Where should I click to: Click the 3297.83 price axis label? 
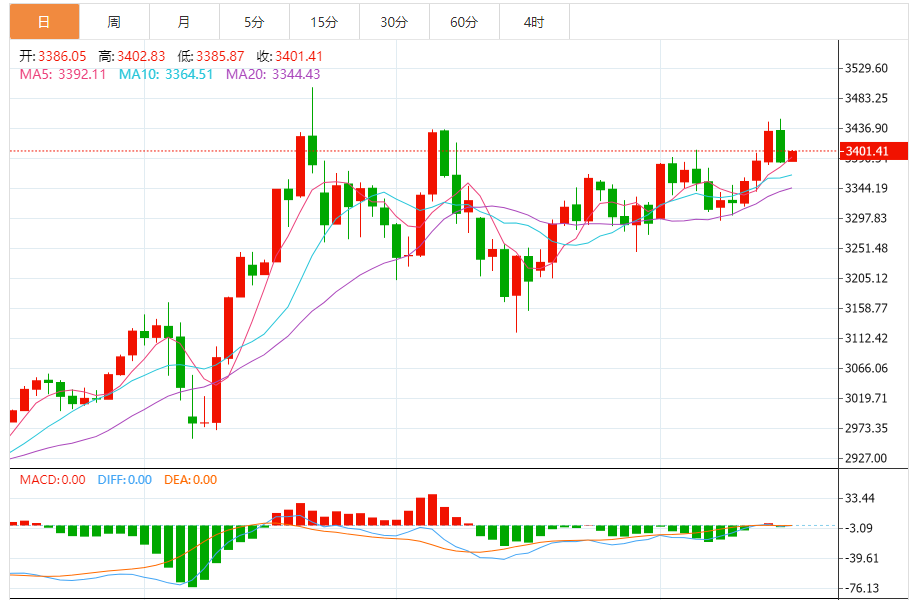point(867,218)
